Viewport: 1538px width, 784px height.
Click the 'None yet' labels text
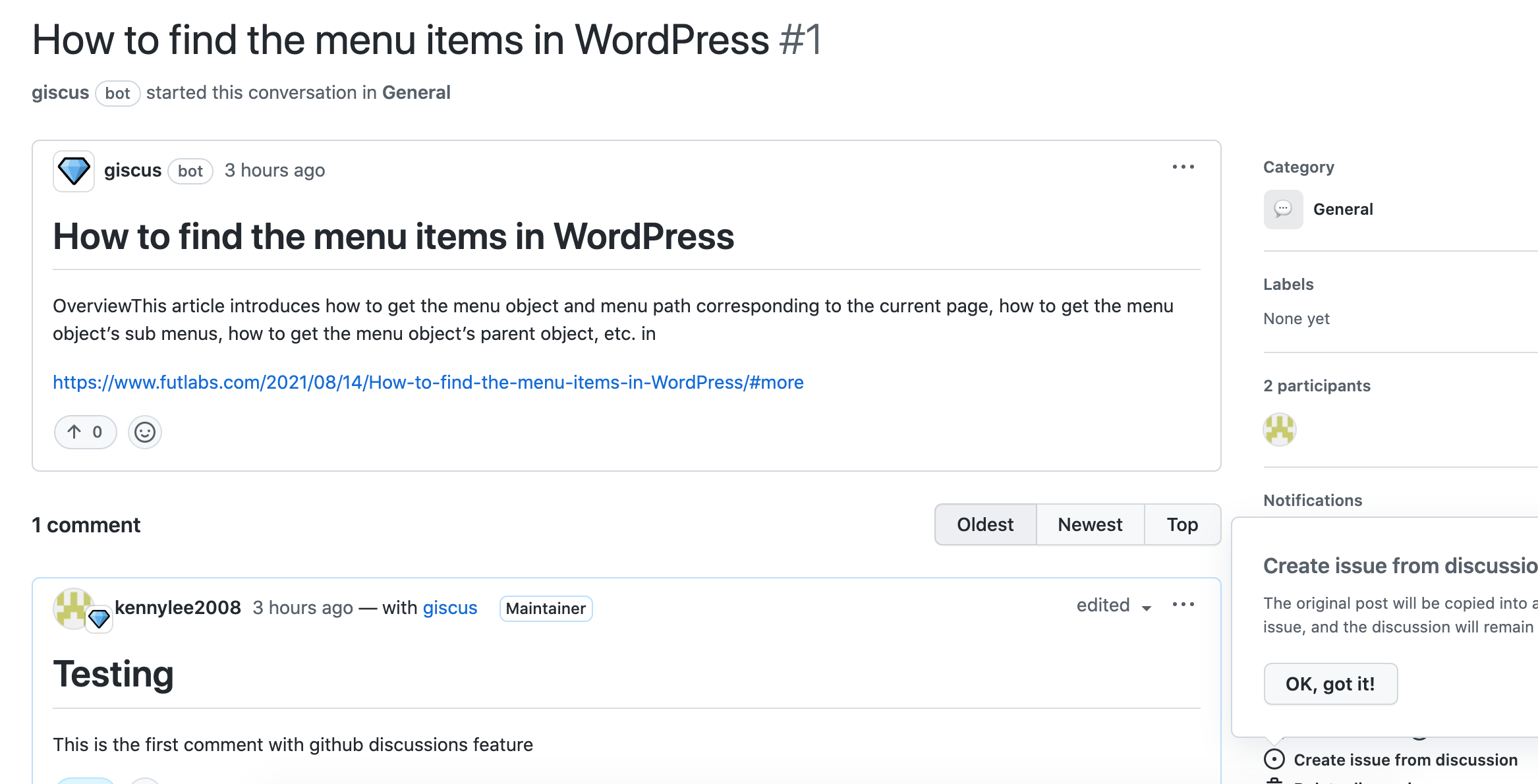point(1296,319)
